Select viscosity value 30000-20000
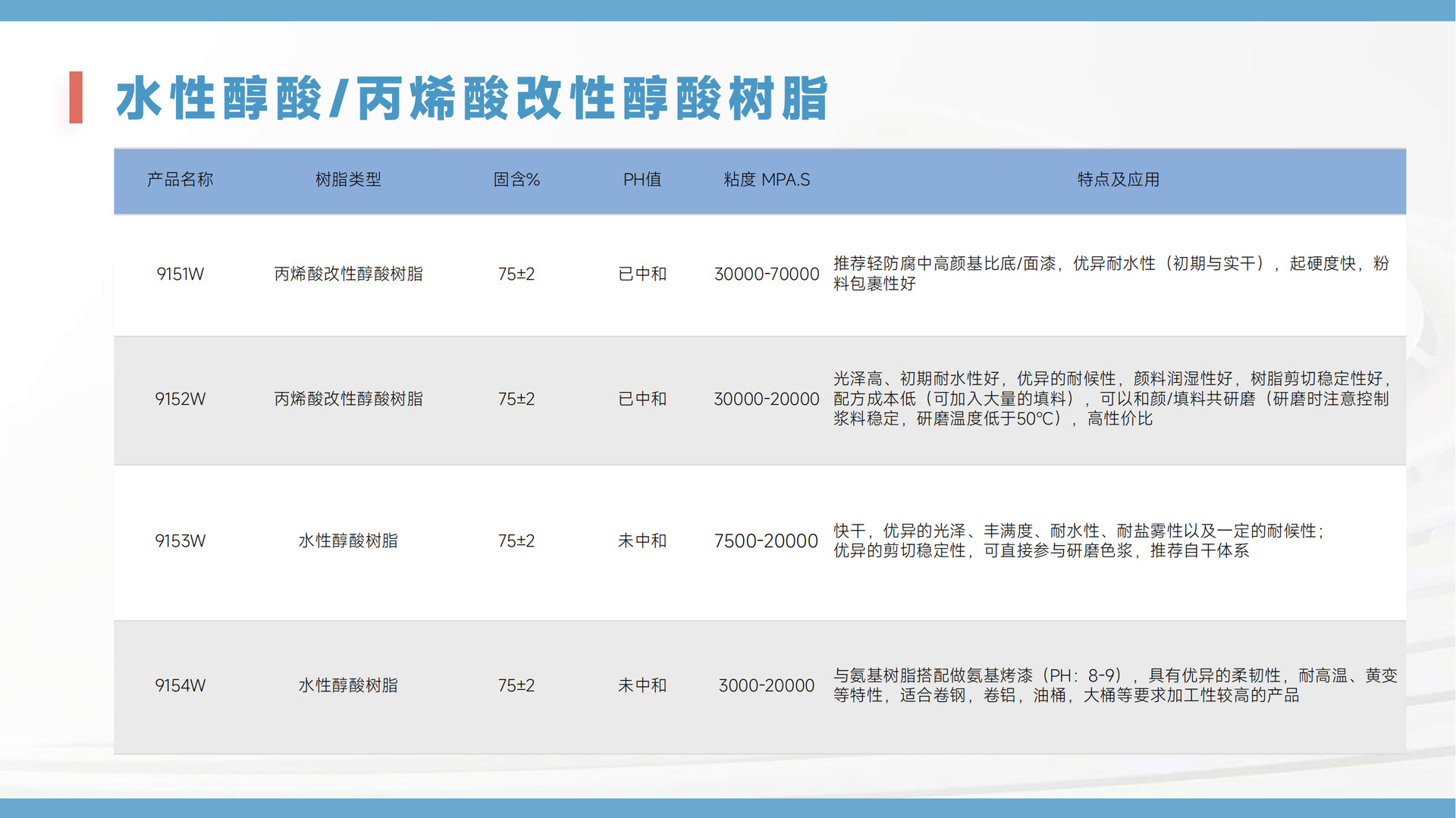Viewport: 1456px width, 818px height. click(767, 400)
